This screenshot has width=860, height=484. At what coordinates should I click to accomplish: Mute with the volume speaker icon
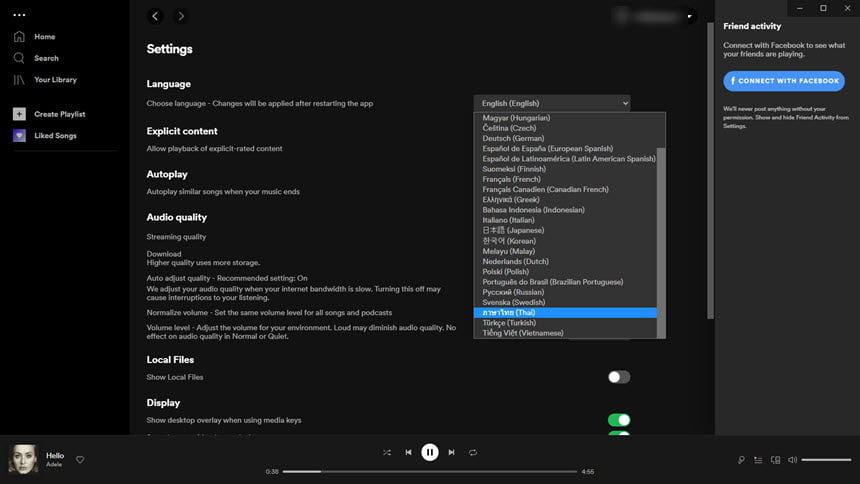793,460
